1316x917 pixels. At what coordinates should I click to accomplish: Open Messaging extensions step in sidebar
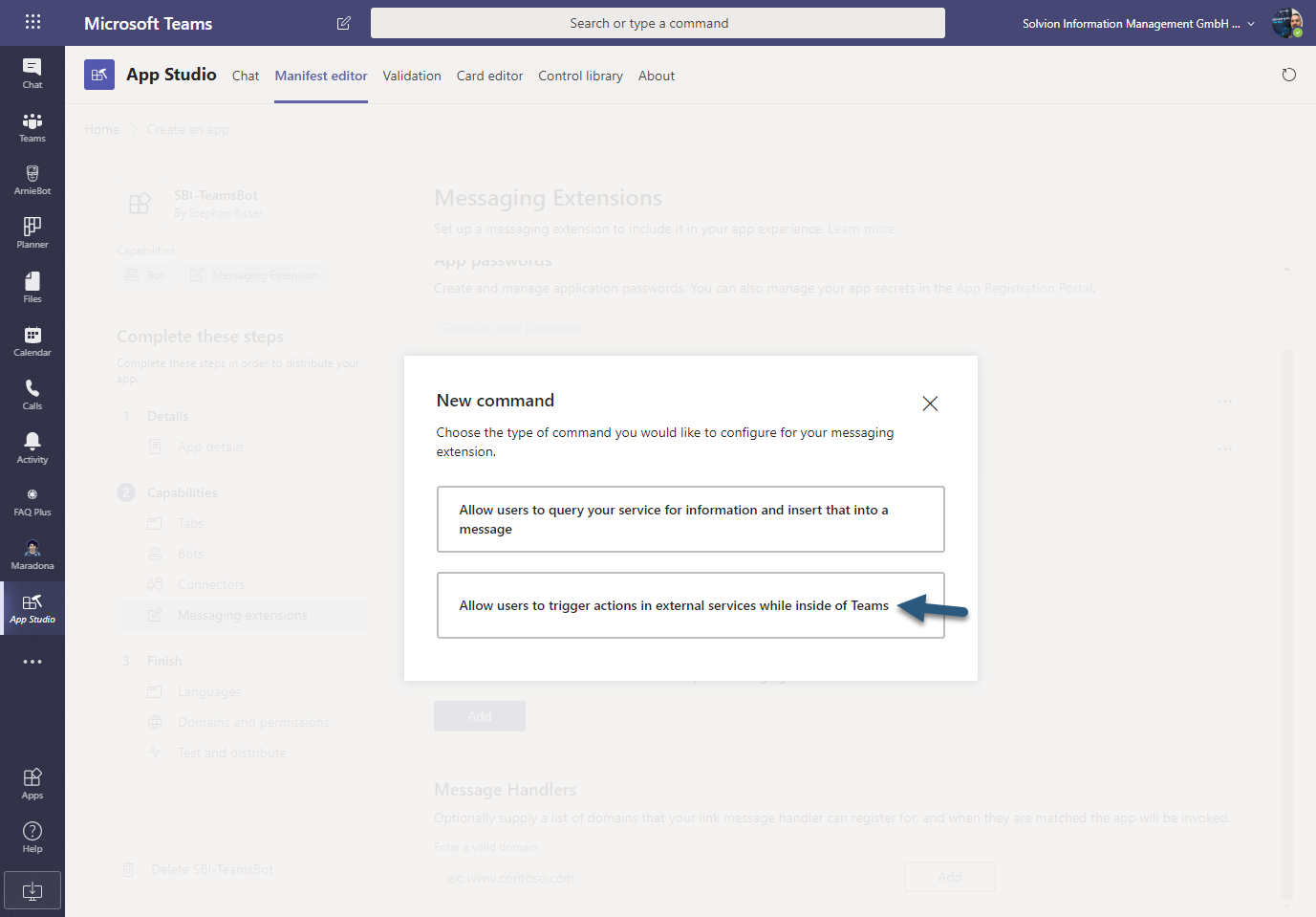[x=242, y=615]
